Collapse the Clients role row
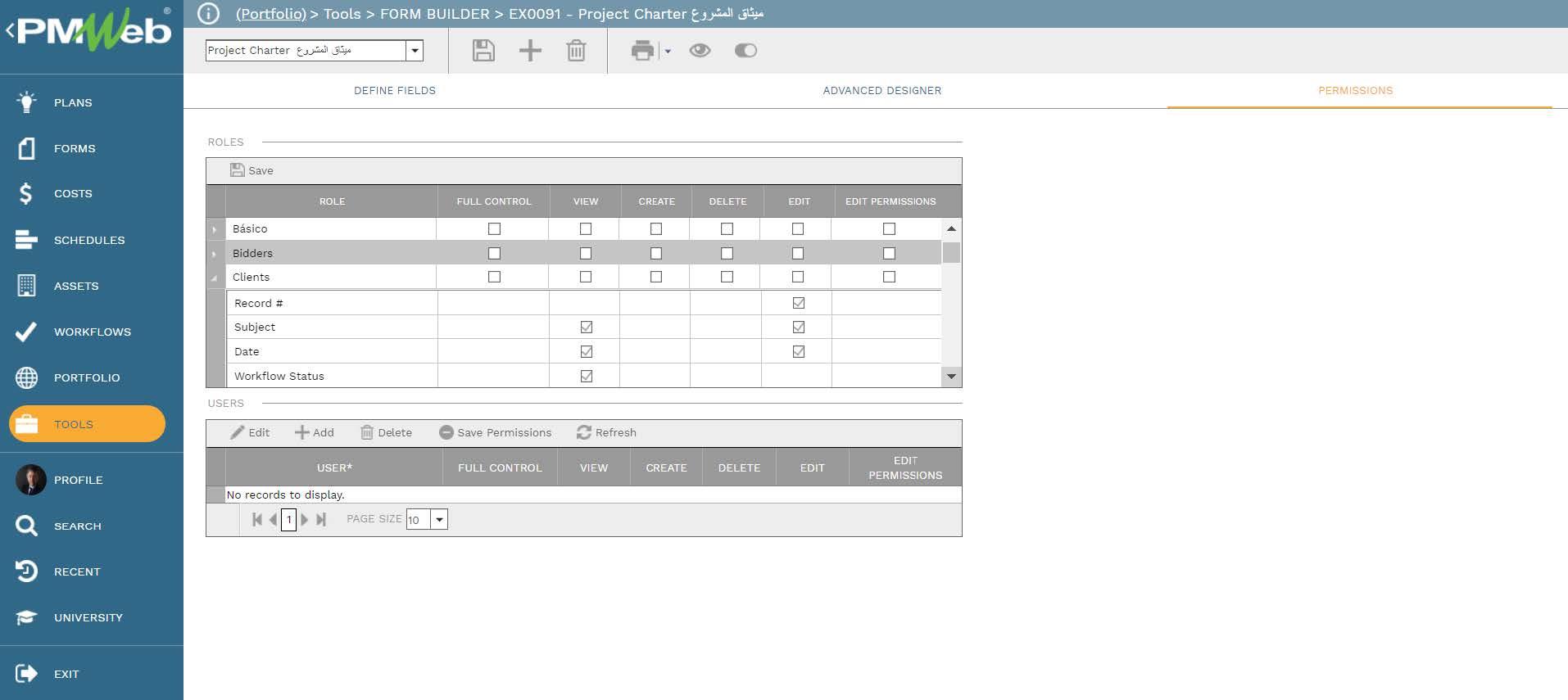The height and width of the screenshot is (700, 1568). click(215, 278)
